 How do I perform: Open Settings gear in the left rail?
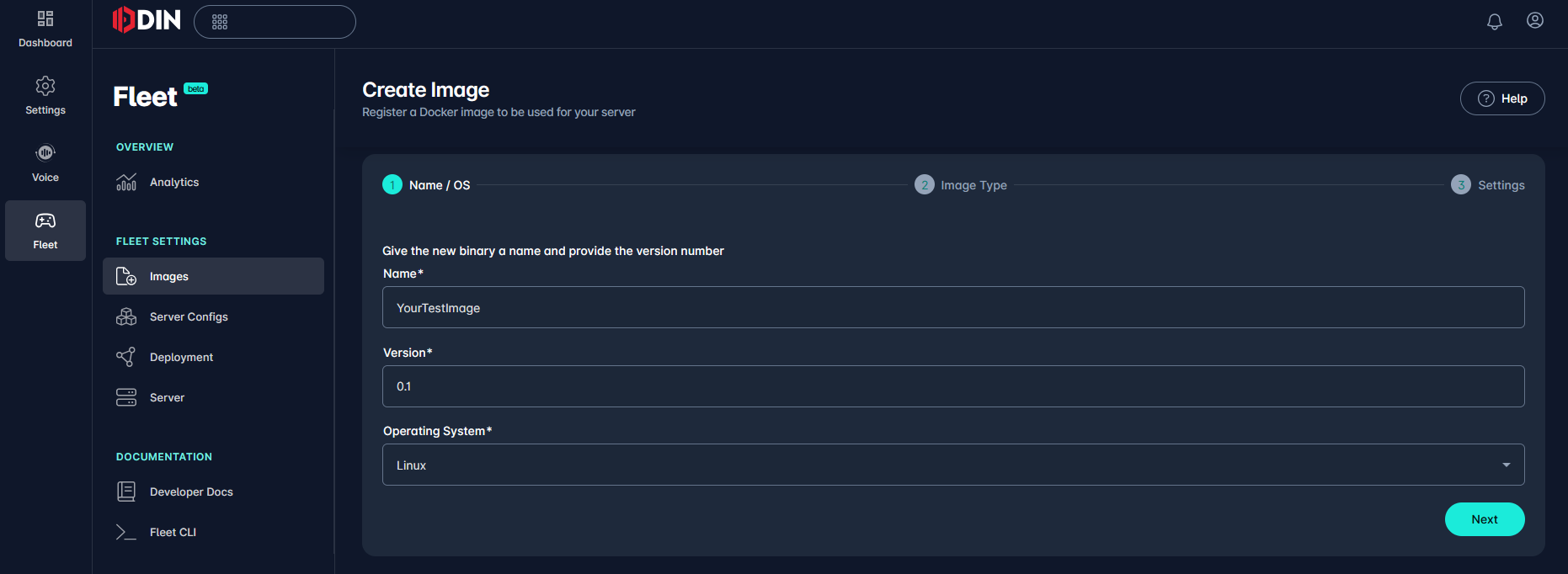click(x=45, y=96)
